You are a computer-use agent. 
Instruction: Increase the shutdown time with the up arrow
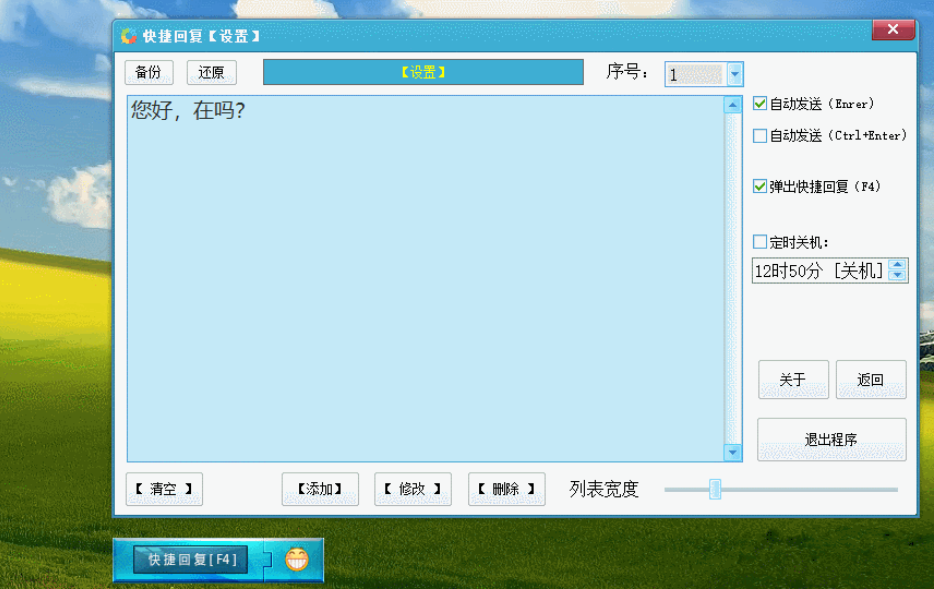897,264
